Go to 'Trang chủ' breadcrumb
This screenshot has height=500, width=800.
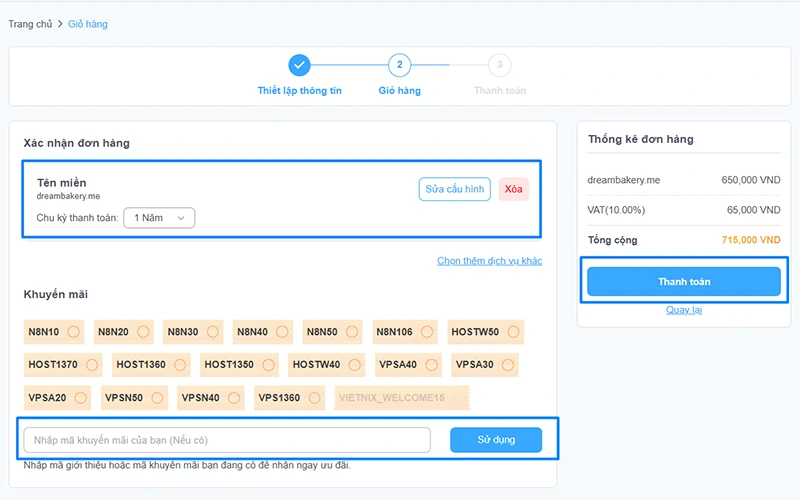pyautogui.click(x=29, y=23)
